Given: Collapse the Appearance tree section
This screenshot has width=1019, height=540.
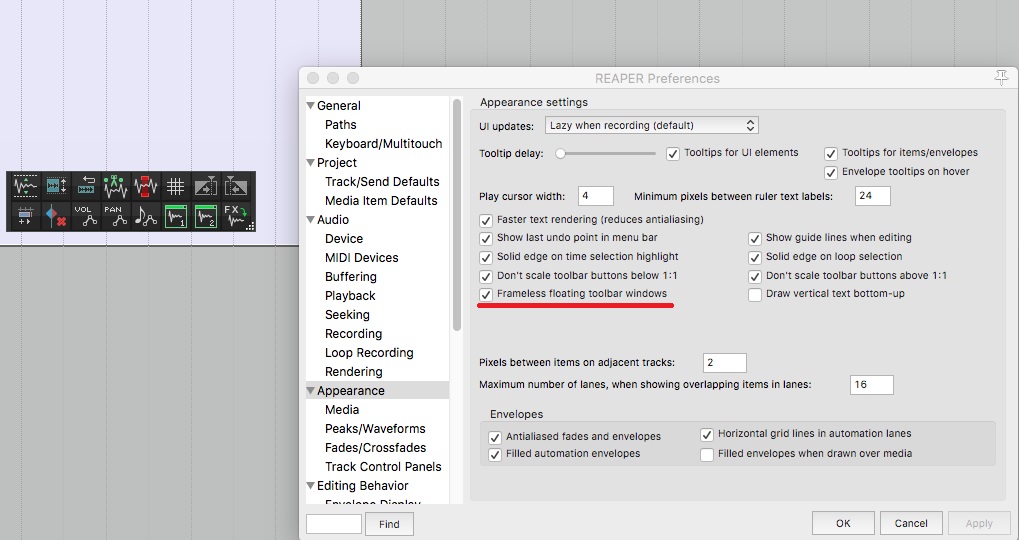Looking at the screenshot, I should pos(311,391).
